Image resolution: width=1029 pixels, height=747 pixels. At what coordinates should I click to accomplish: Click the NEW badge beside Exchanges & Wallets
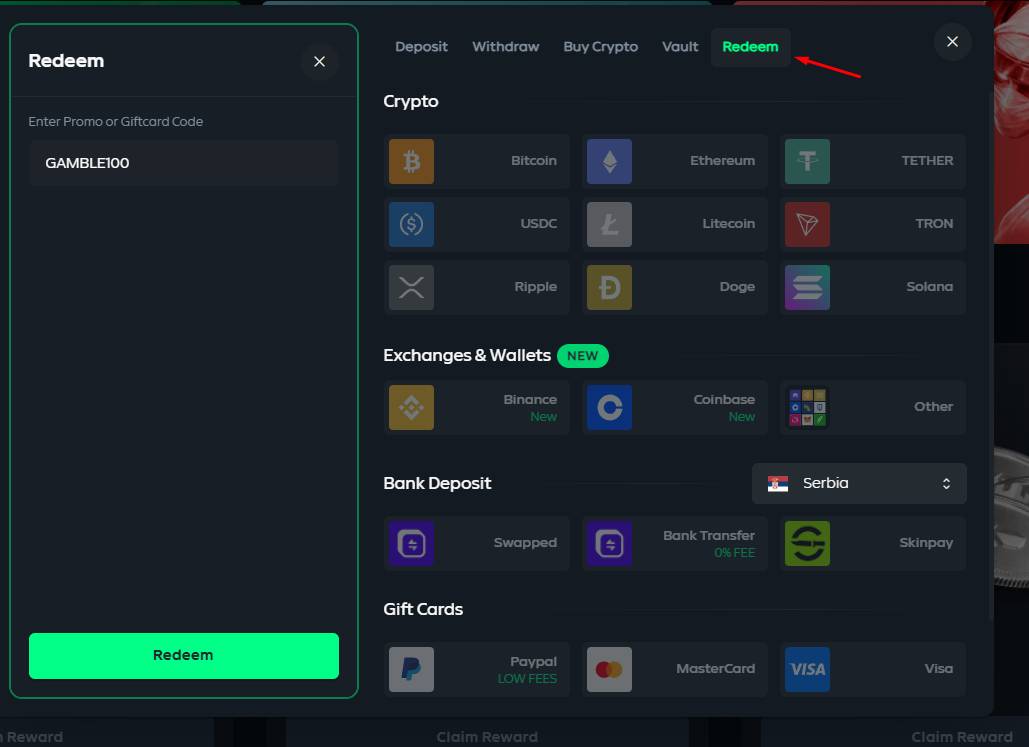tap(583, 356)
